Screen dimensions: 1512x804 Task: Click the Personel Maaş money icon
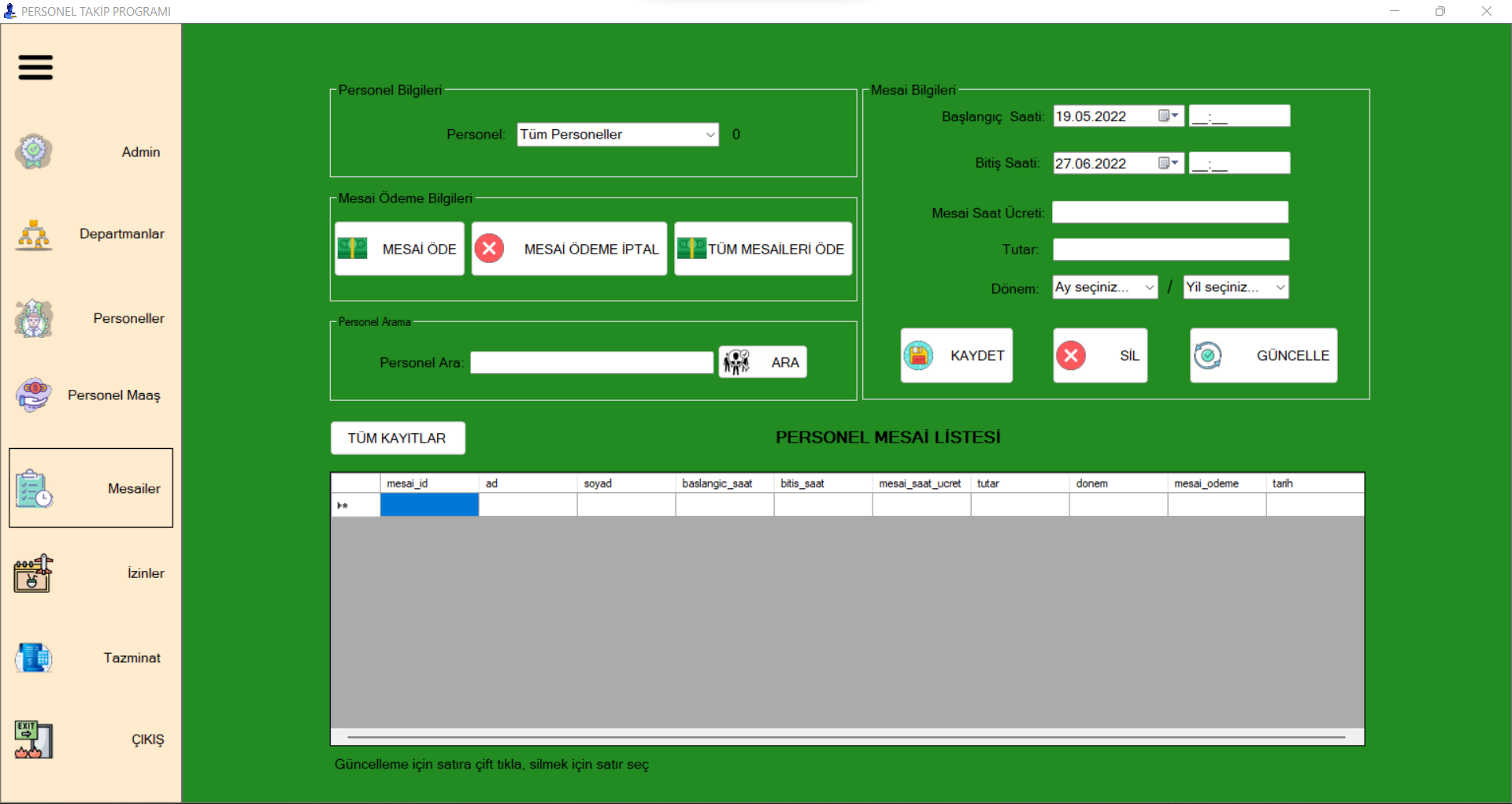click(x=32, y=395)
